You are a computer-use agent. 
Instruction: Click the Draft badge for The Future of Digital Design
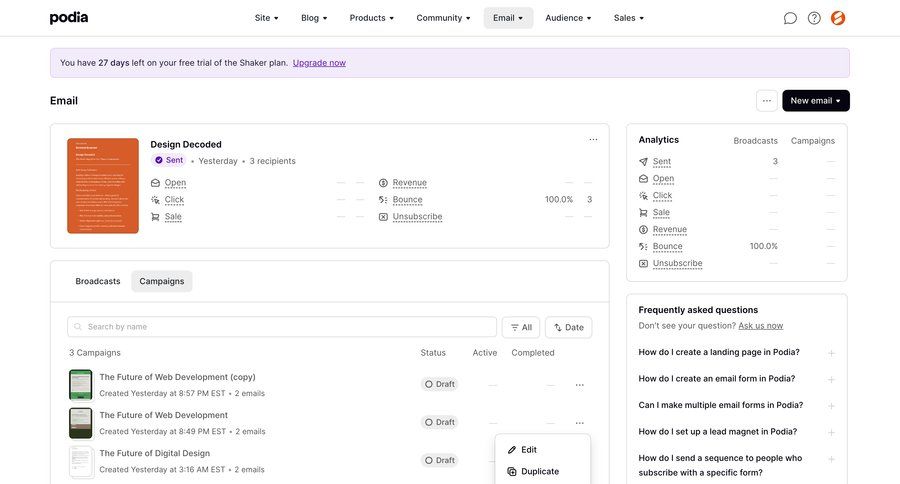[x=440, y=460]
